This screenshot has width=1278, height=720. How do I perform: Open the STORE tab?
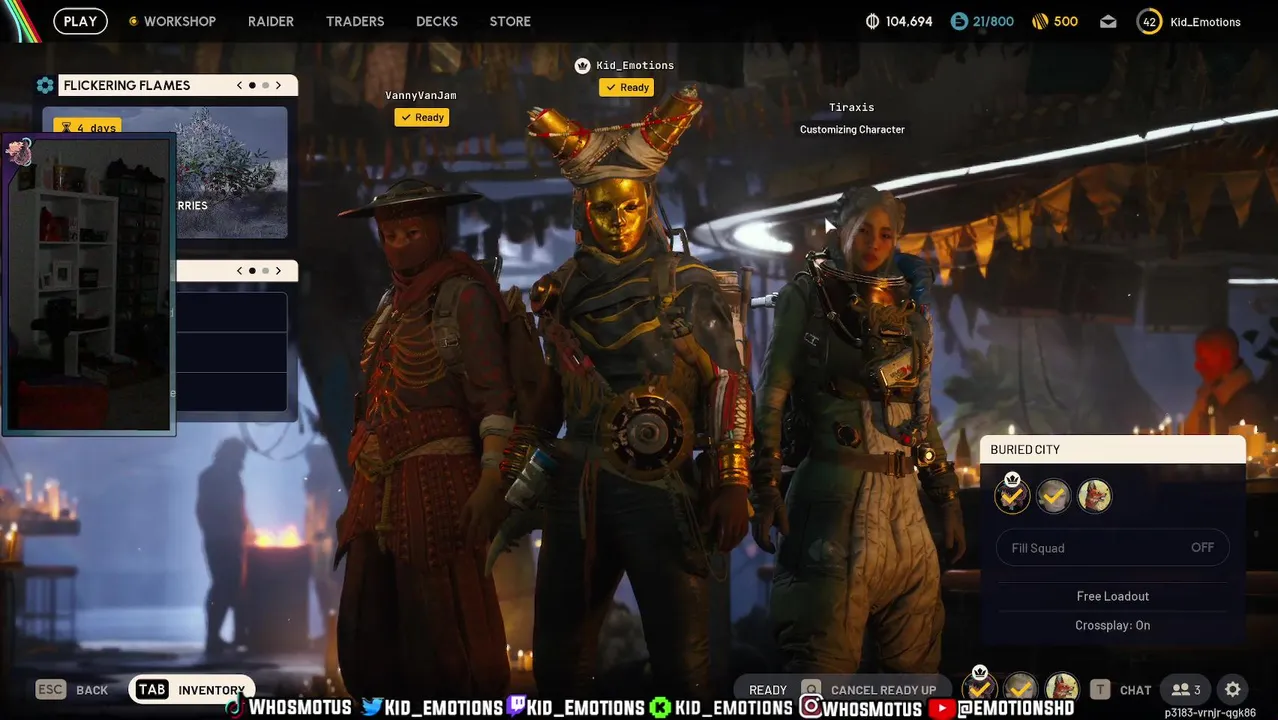[x=510, y=21]
